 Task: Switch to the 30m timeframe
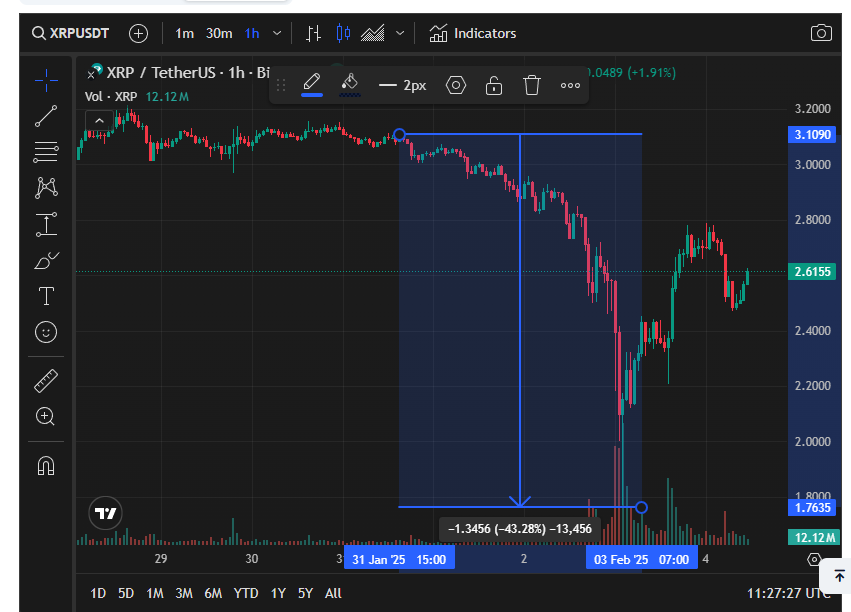tap(219, 33)
